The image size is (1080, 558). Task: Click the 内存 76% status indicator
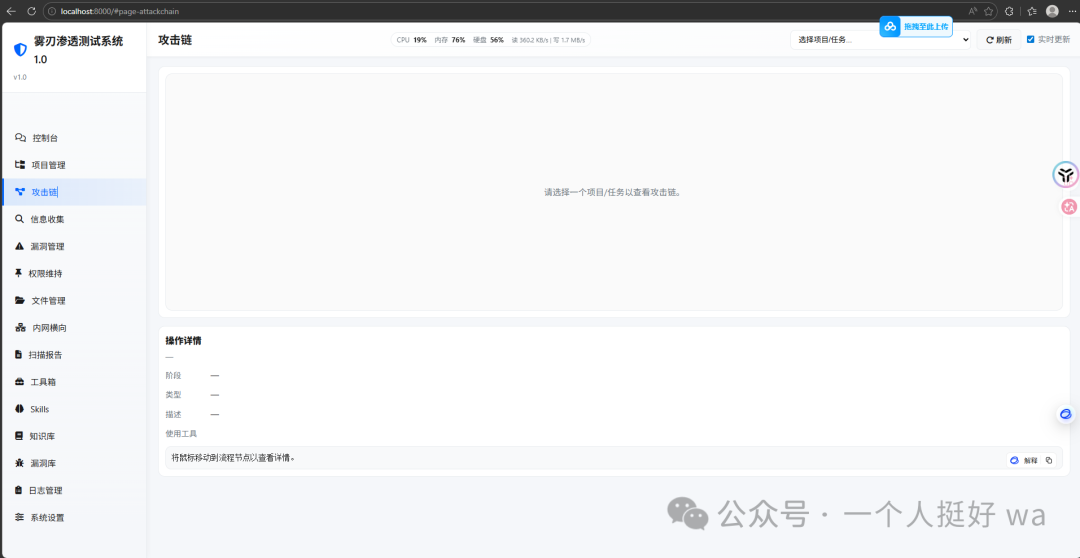point(450,40)
